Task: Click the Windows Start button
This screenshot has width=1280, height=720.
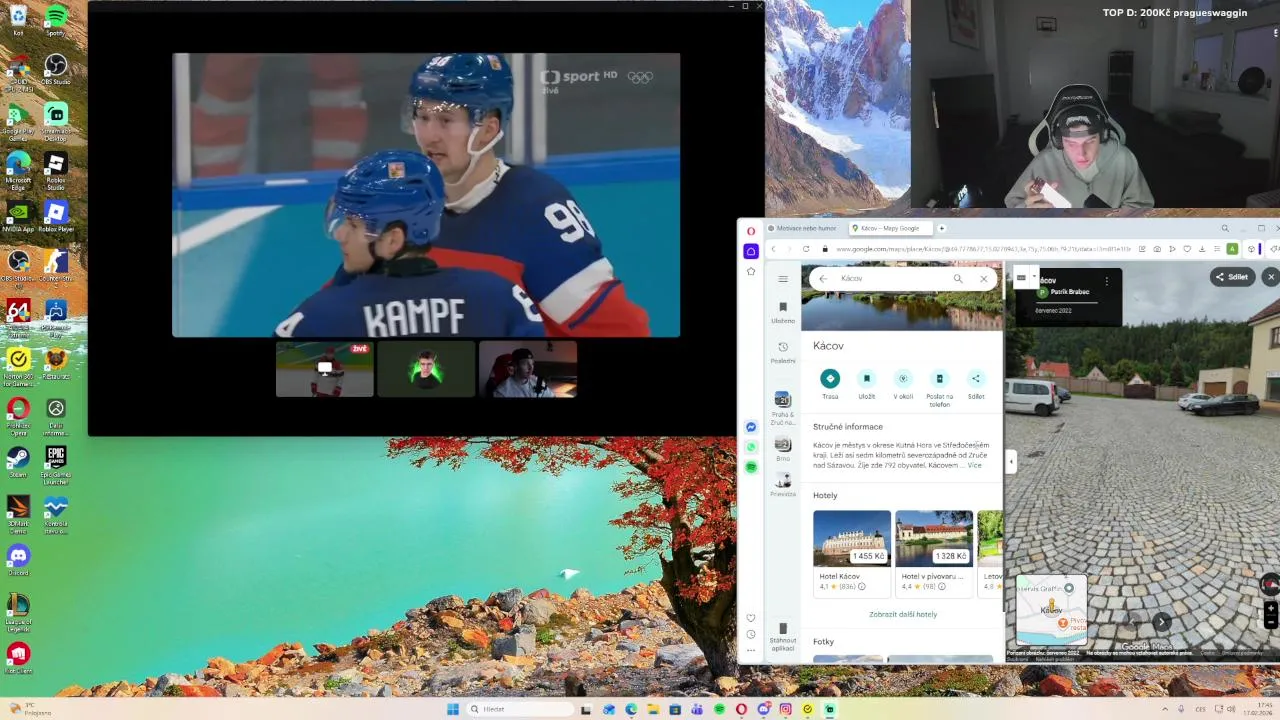Action: coord(453,709)
